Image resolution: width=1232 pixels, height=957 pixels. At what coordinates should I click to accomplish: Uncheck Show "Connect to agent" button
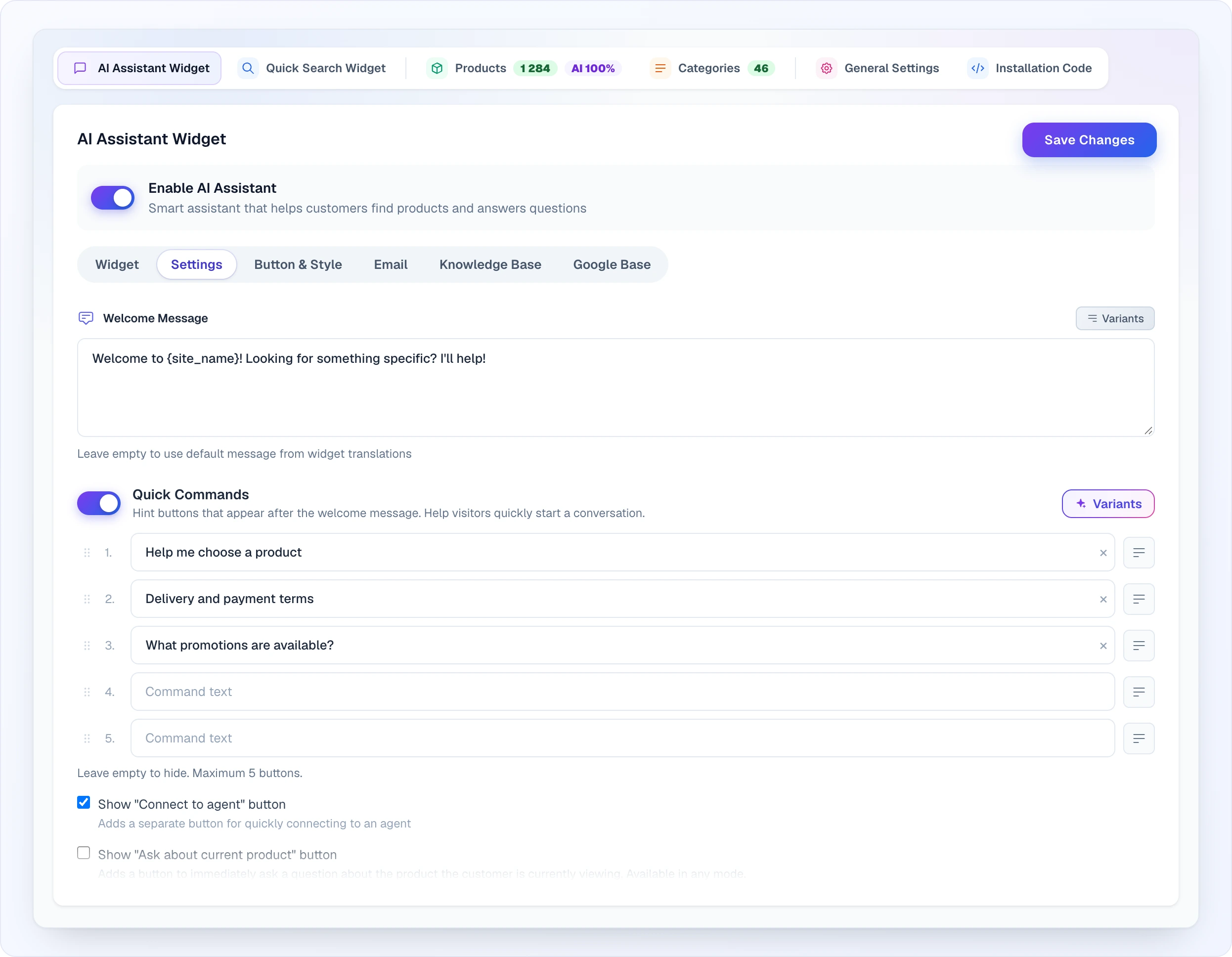[84, 802]
